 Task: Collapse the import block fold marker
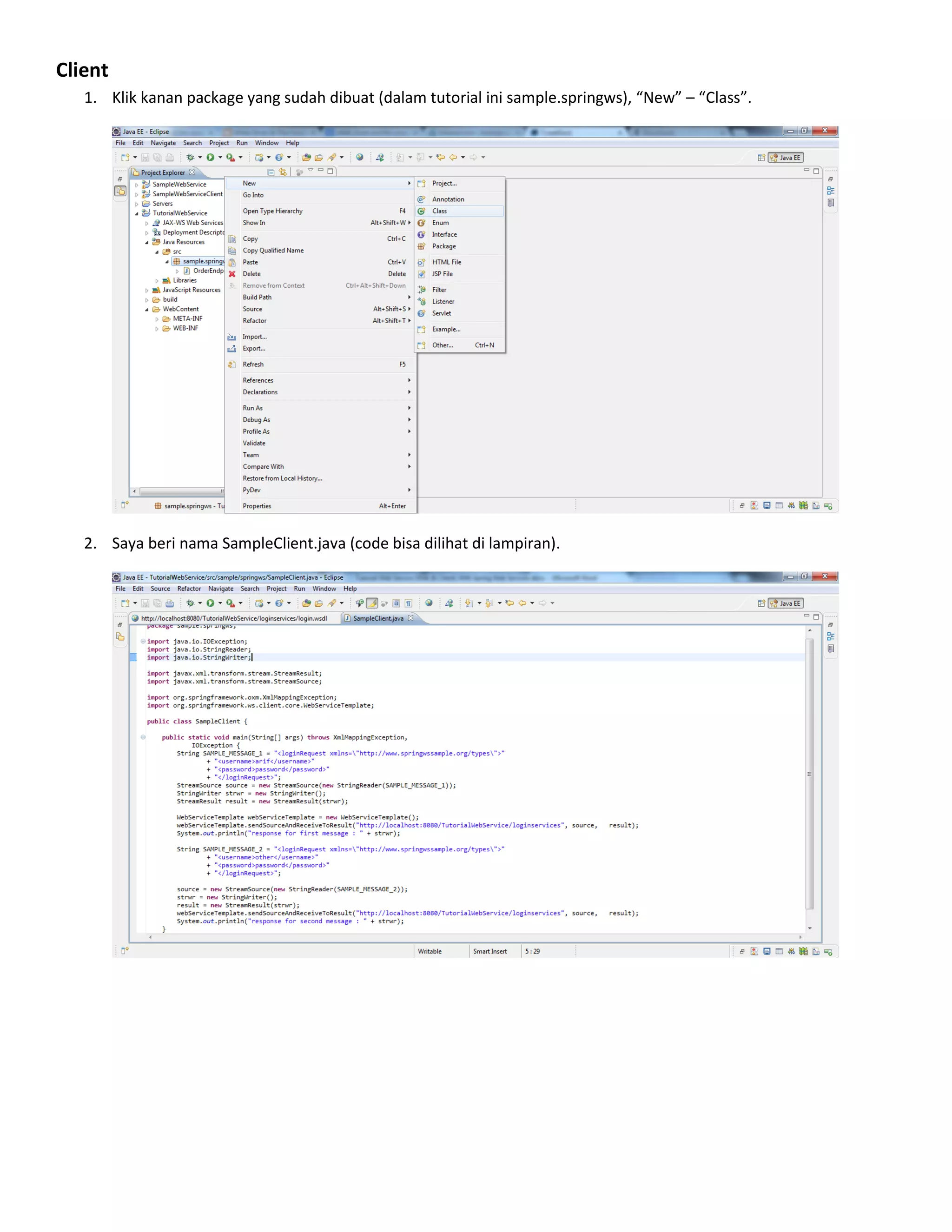click(x=143, y=642)
